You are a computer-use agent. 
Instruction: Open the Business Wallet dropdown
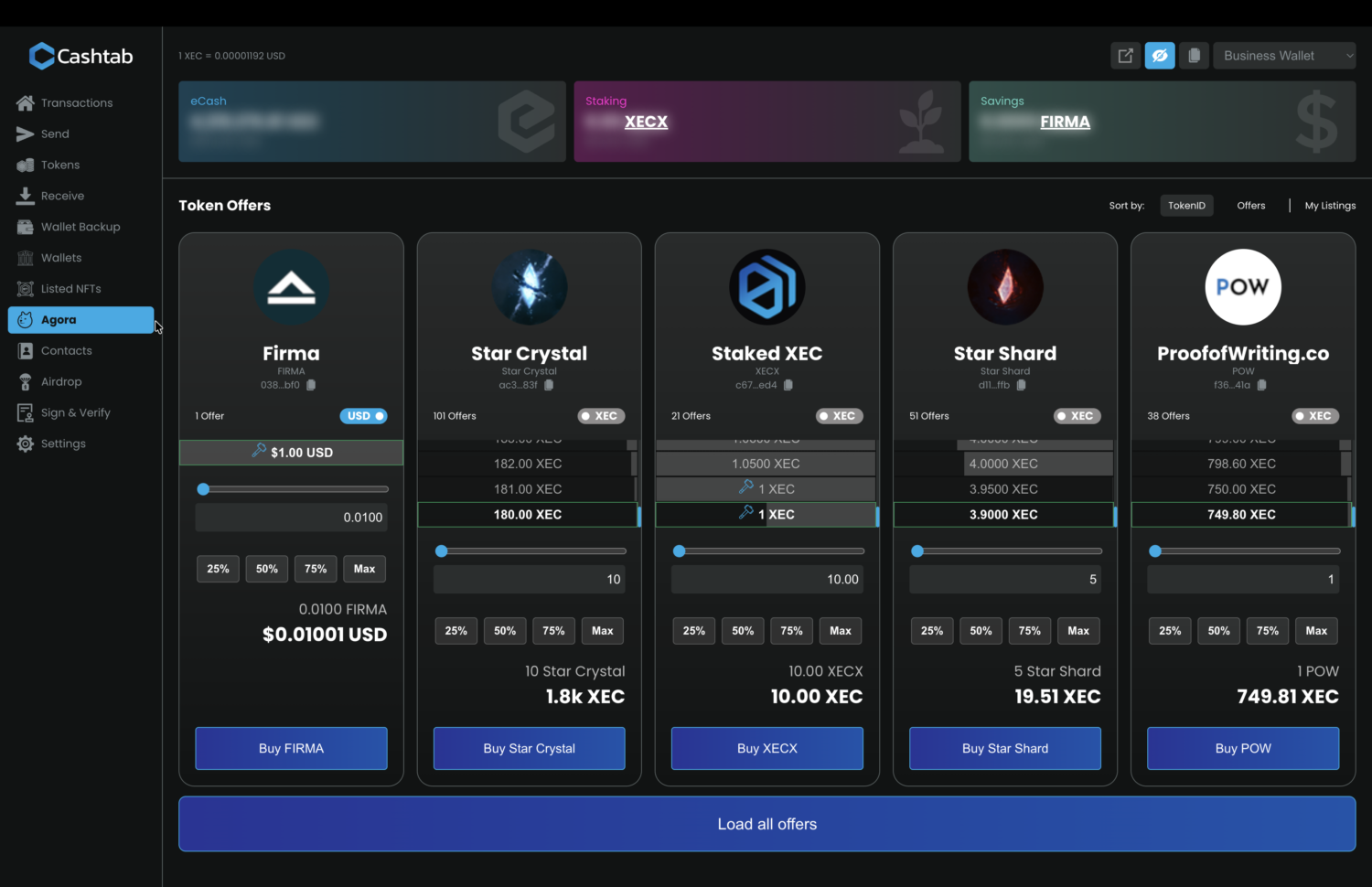(1284, 56)
